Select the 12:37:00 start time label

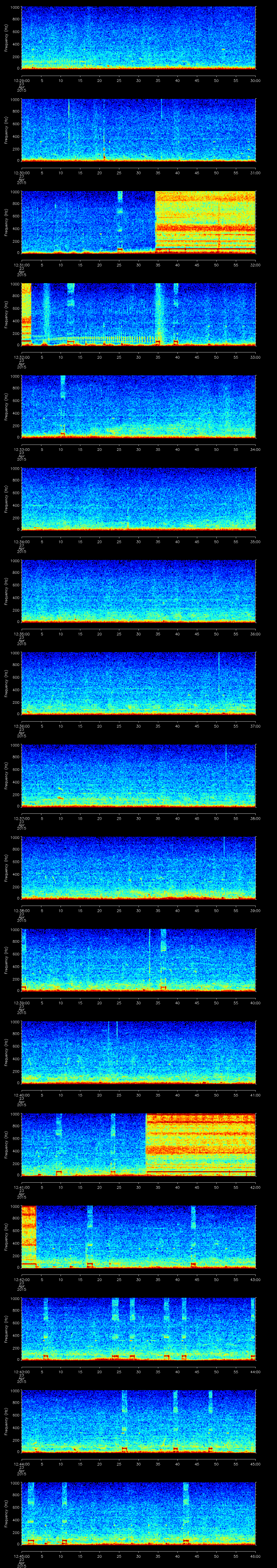[x=21, y=818]
